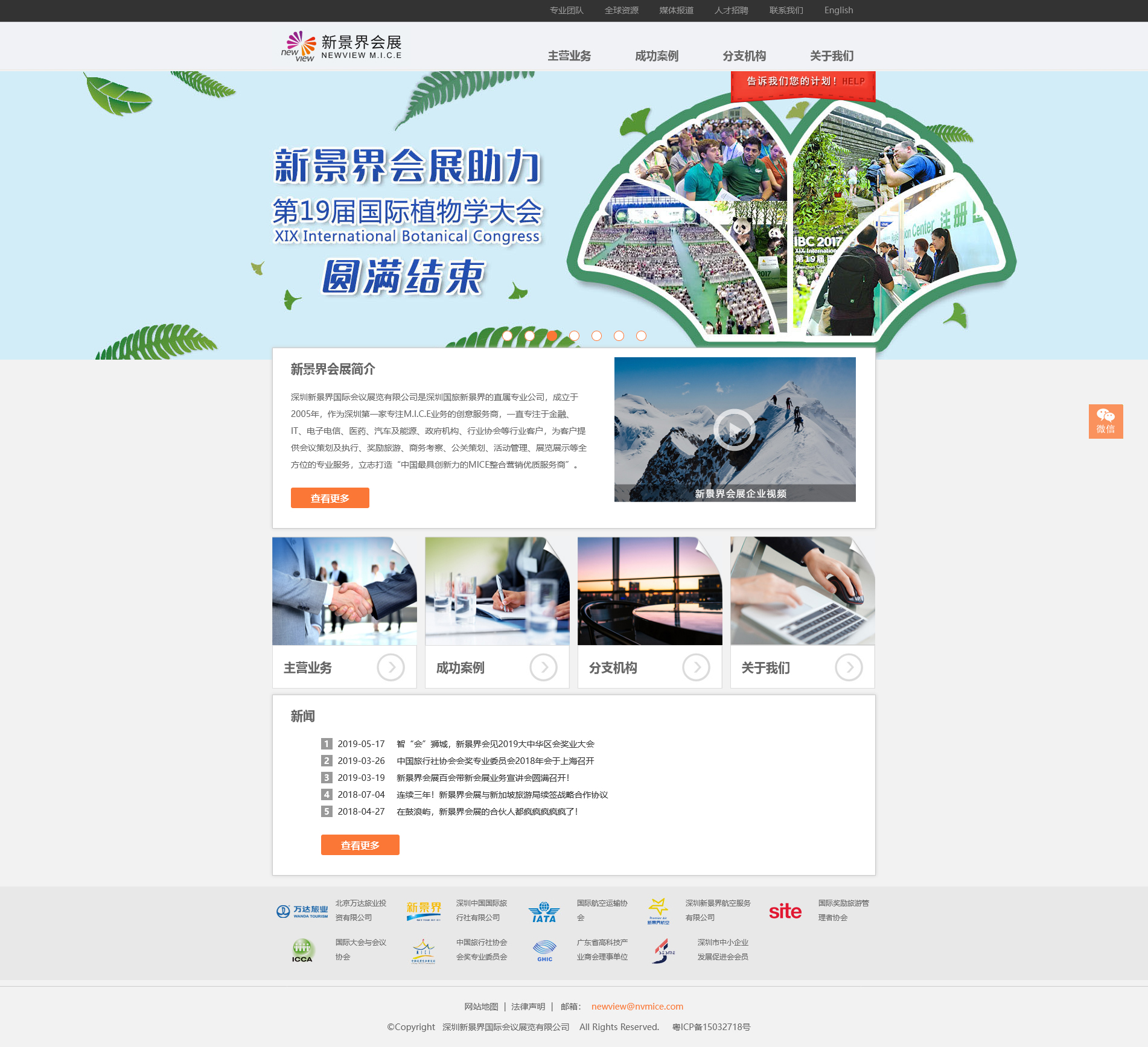Open the 主营业务 handshake image card
Viewport: 1148px width, 1047px height.
[345, 591]
